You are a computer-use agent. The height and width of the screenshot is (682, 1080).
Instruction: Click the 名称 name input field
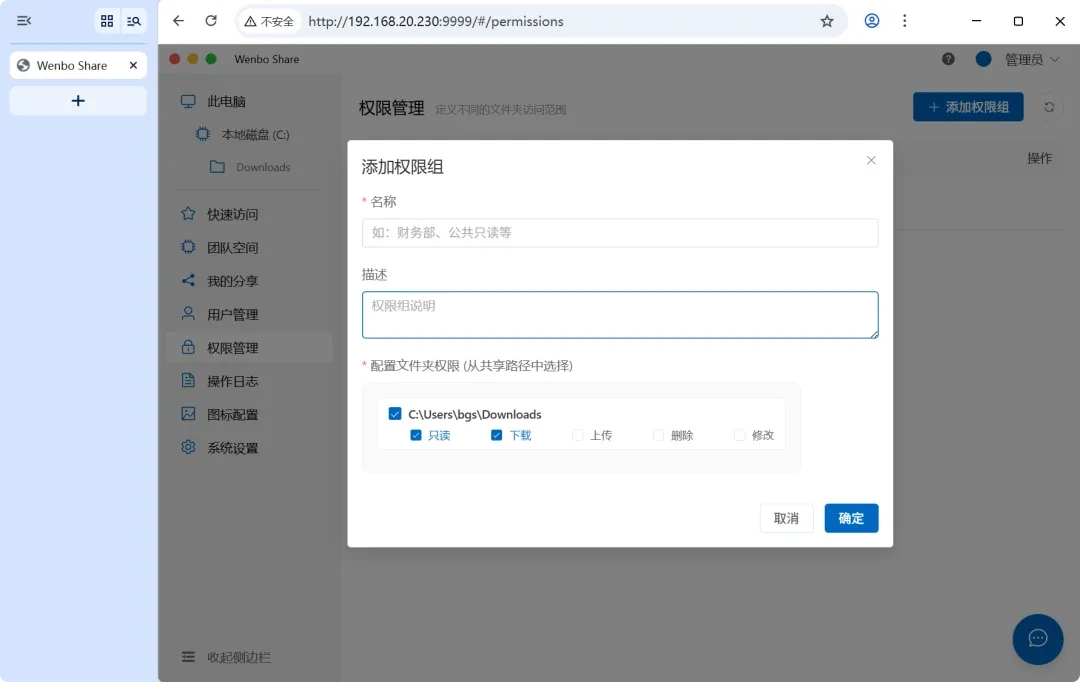620,233
